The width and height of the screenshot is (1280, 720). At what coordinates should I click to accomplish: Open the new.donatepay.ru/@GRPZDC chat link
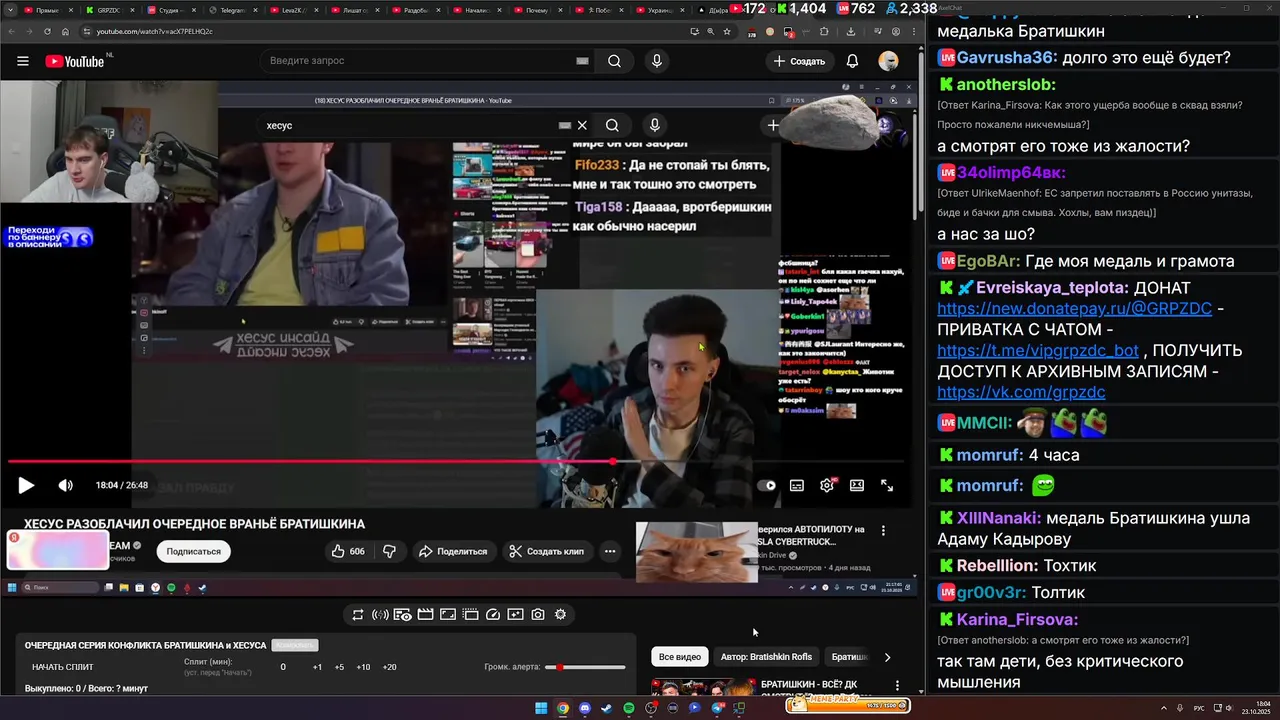click(x=1074, y=309)
